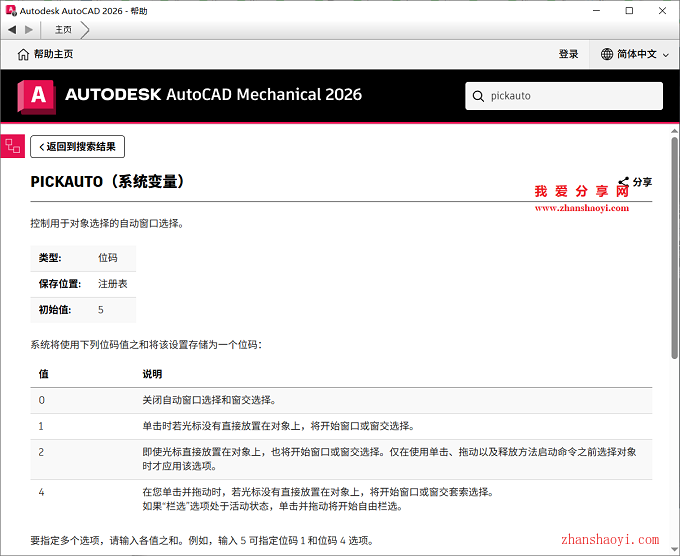
Task: Select the PICKAUTO（系统变量）heading text
Action: click(x=108, y=181)
